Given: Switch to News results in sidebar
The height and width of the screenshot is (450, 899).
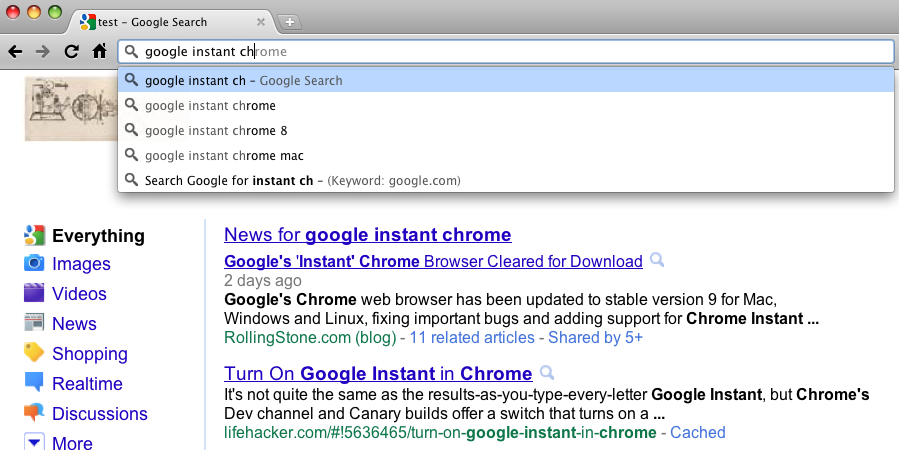Looking at the screenshot, I should [74, 323].
